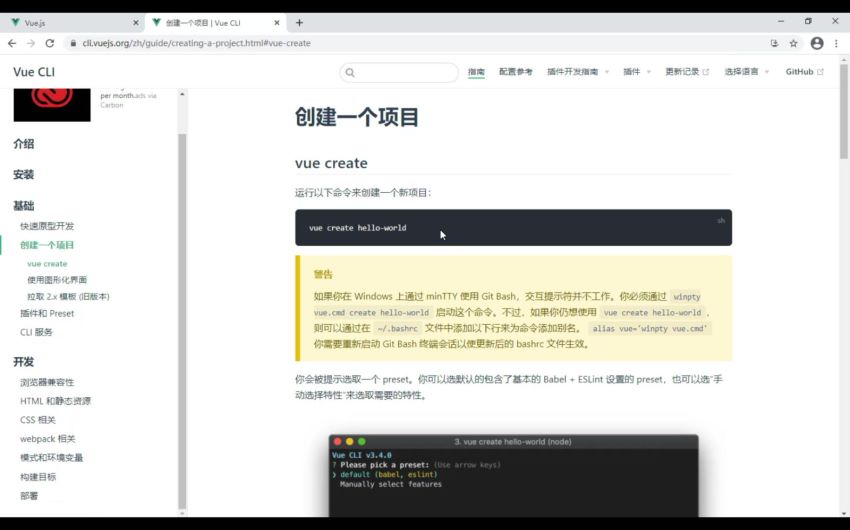Click inline code ~/.bashrc
Viewport: 850px width, 530px height.
(397, 328)
